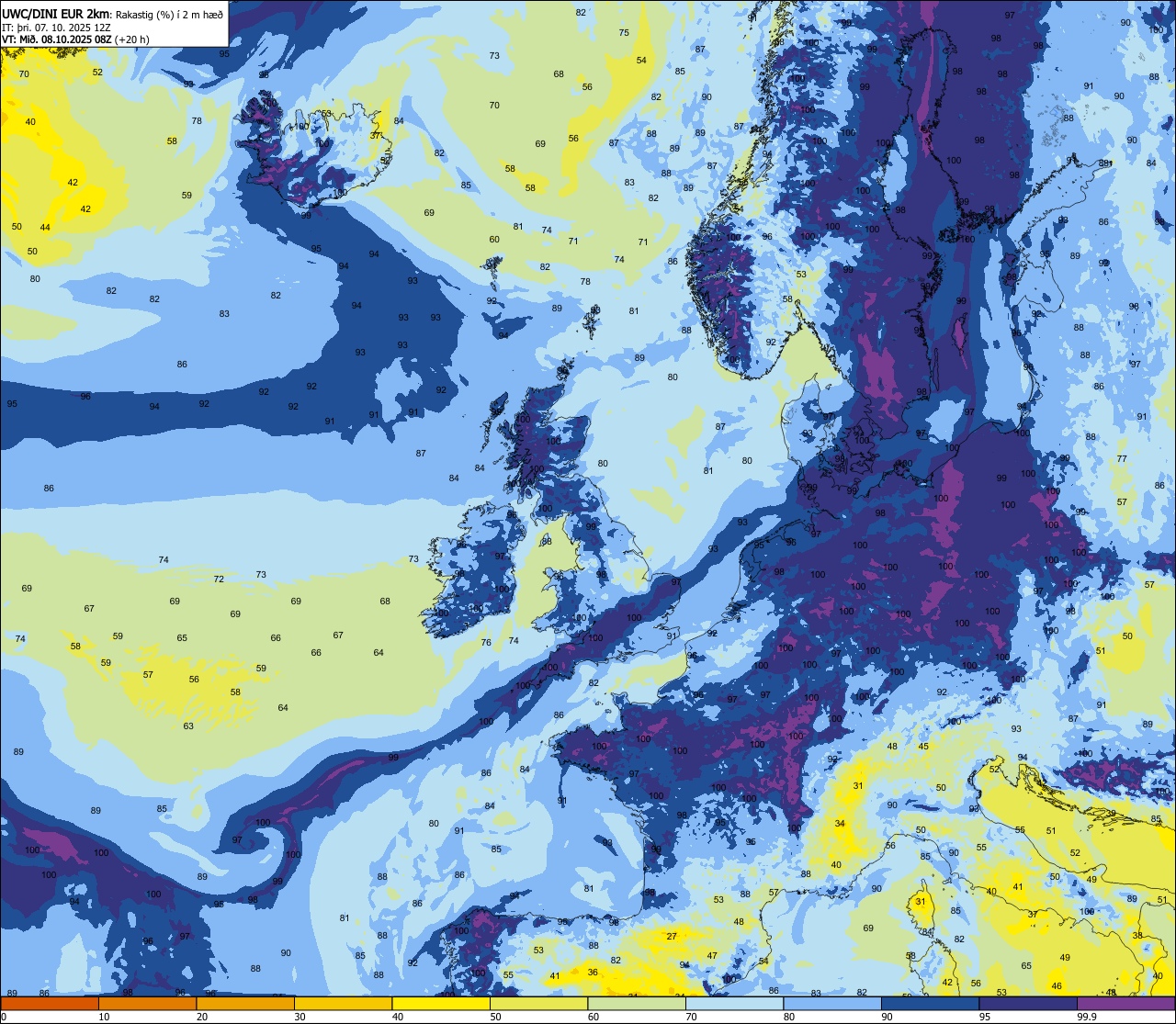Pick the legend color swatch between 10 and 20
This screenshot has height=1024, width=1176.
tap(147, 1004)
